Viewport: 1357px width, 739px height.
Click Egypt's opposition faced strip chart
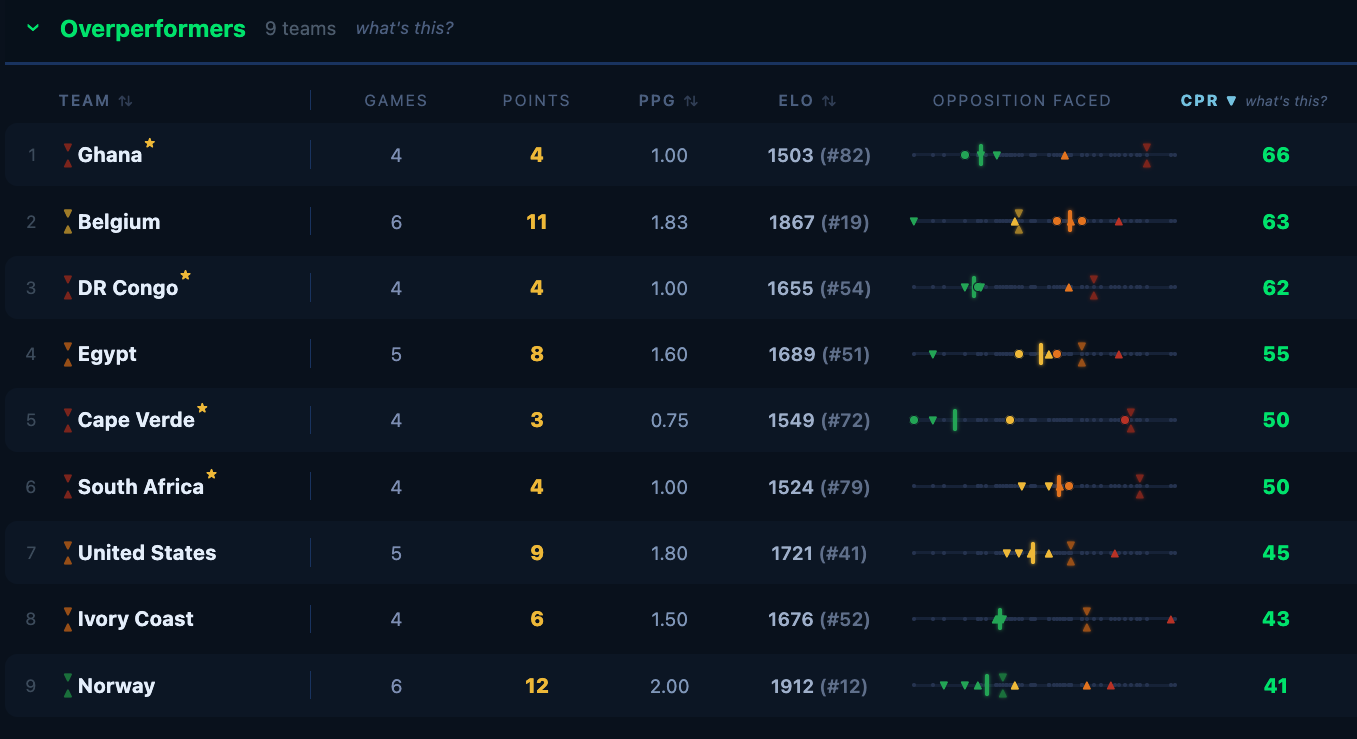pyautogui.click(x=1044, y=354)
